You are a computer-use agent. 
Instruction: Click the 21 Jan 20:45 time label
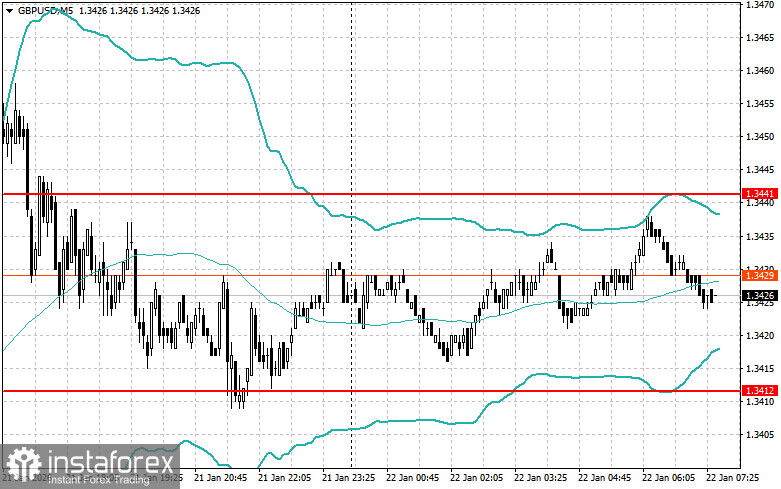pyautogui.click(x=221, y=478)
